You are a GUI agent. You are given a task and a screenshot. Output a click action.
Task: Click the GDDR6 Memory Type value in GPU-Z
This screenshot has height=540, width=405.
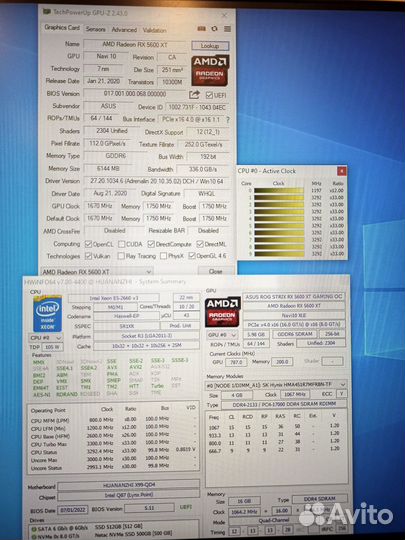(x=115, y=156)
